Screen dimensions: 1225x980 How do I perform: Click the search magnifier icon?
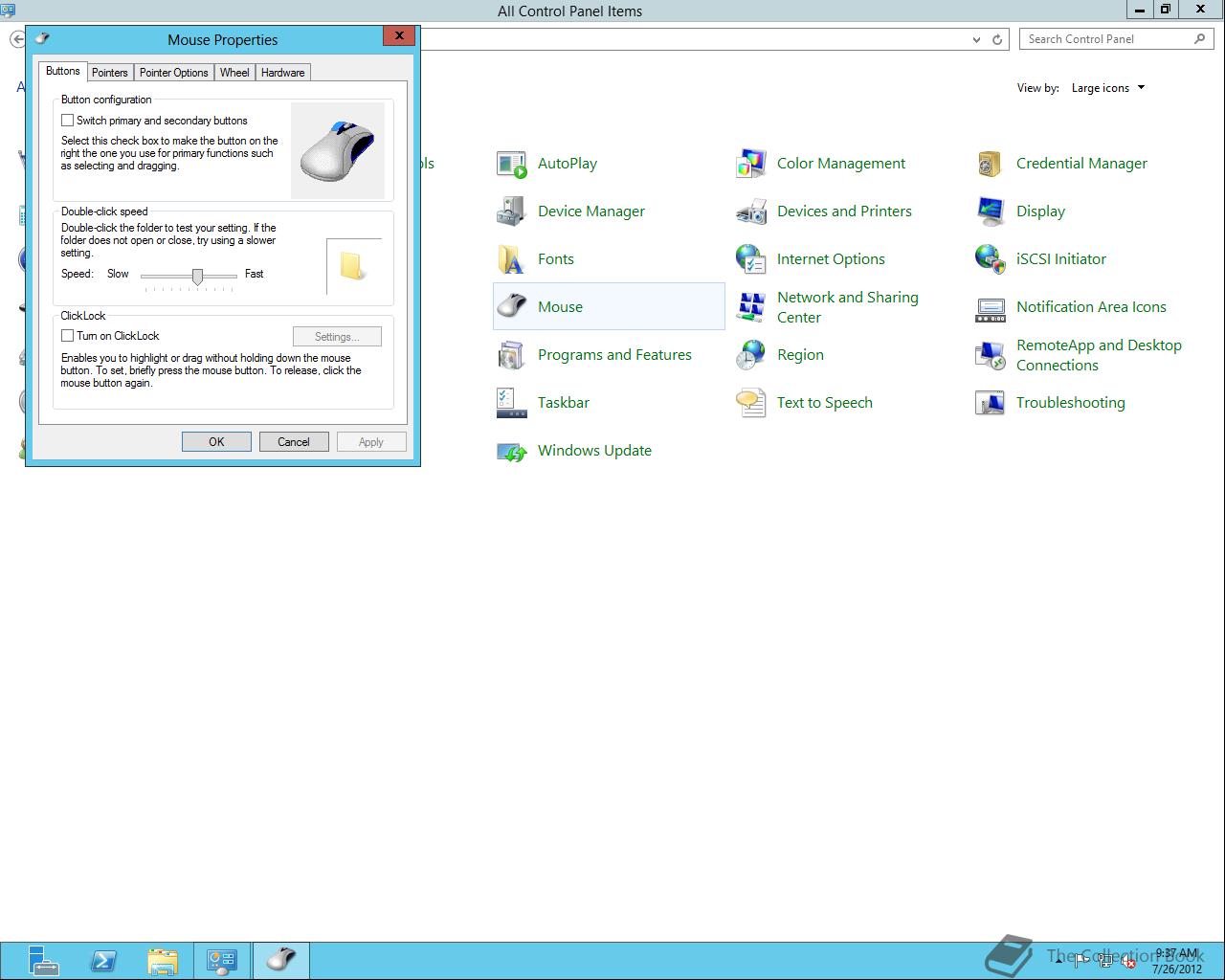(1199, 39)
